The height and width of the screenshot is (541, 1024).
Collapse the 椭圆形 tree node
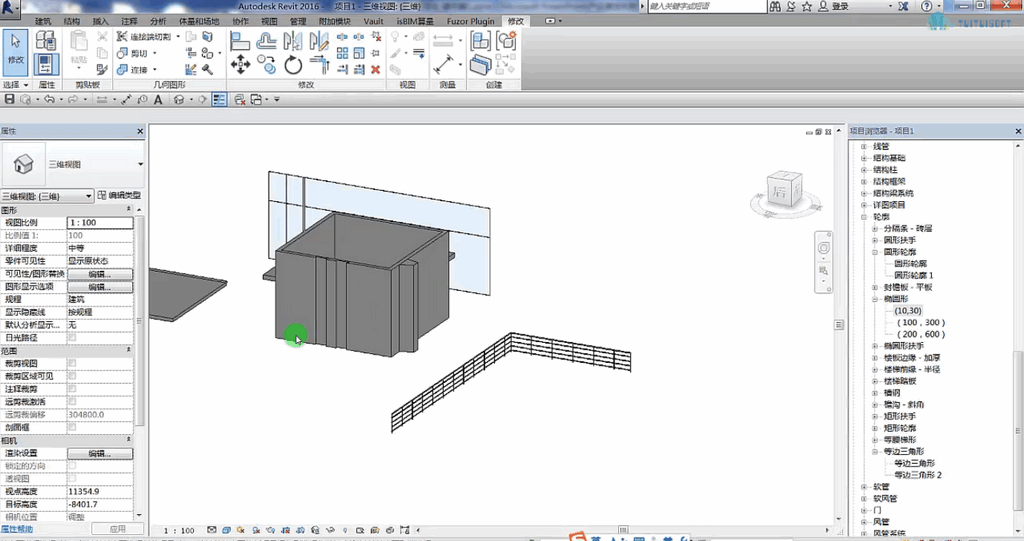875,299
